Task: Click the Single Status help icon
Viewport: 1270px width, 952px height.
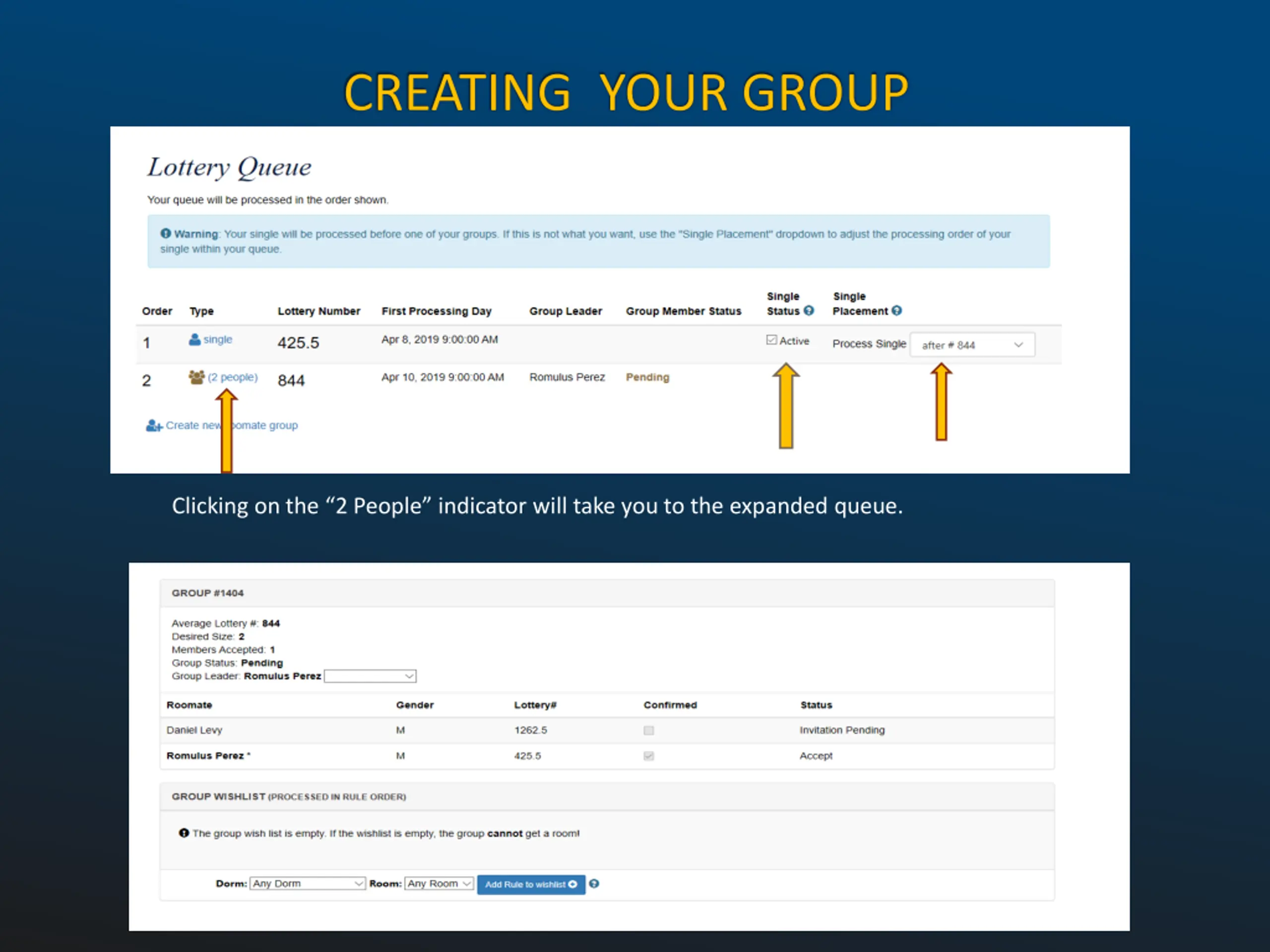Action: [809, 310]
